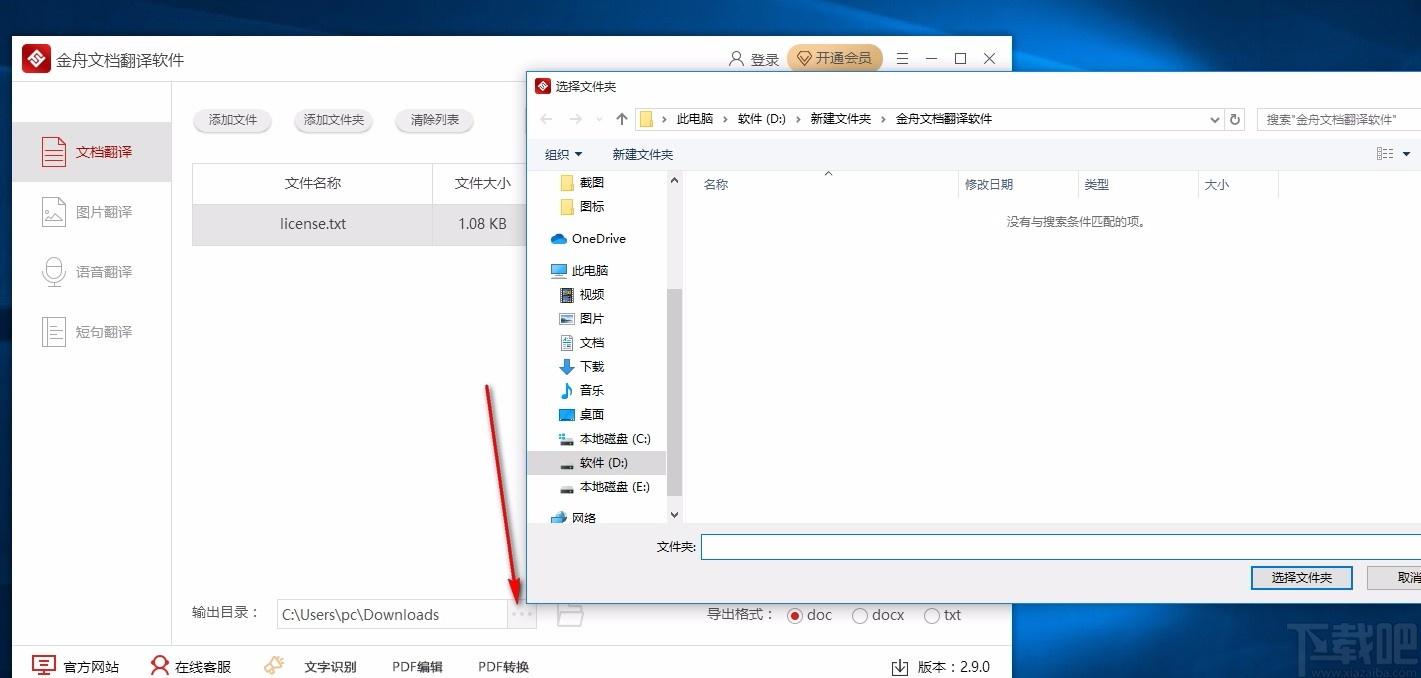Expand the address bar history dropdown

[1215, 119]
